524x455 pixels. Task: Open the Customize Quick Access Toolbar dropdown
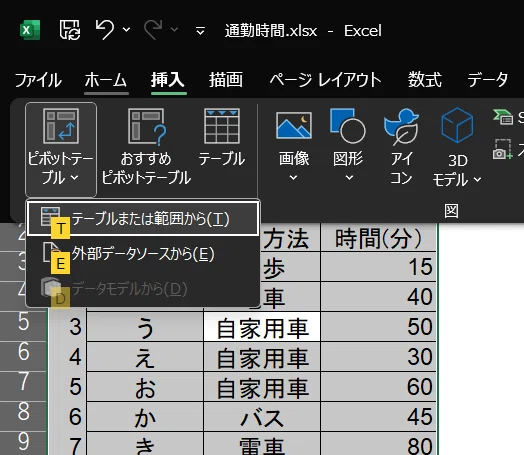click(200, 31)
